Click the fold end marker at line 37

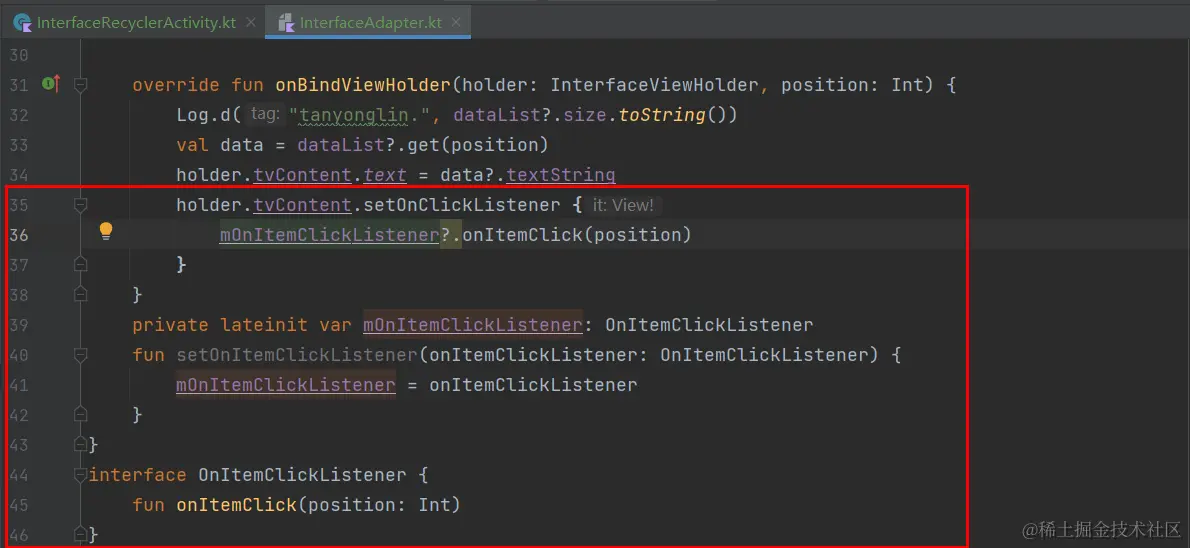point(81,264)
